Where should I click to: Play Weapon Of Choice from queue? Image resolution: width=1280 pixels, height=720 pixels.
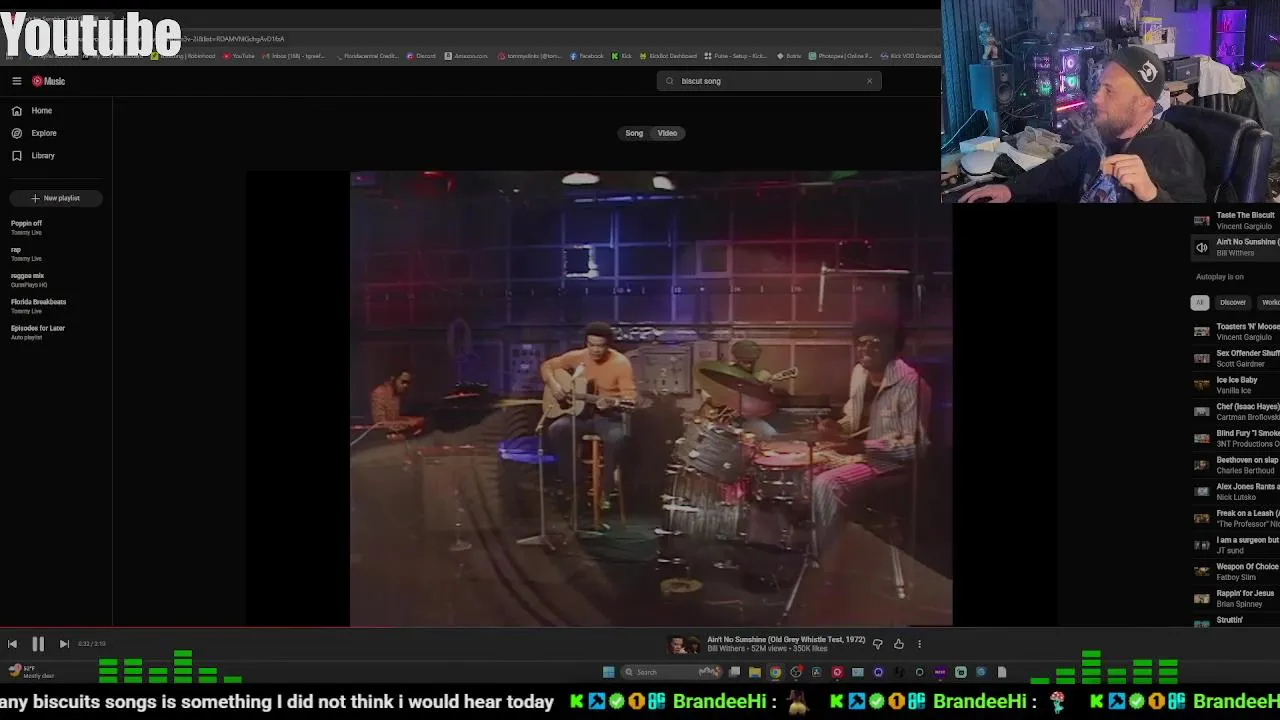[x=1236, y=571]
